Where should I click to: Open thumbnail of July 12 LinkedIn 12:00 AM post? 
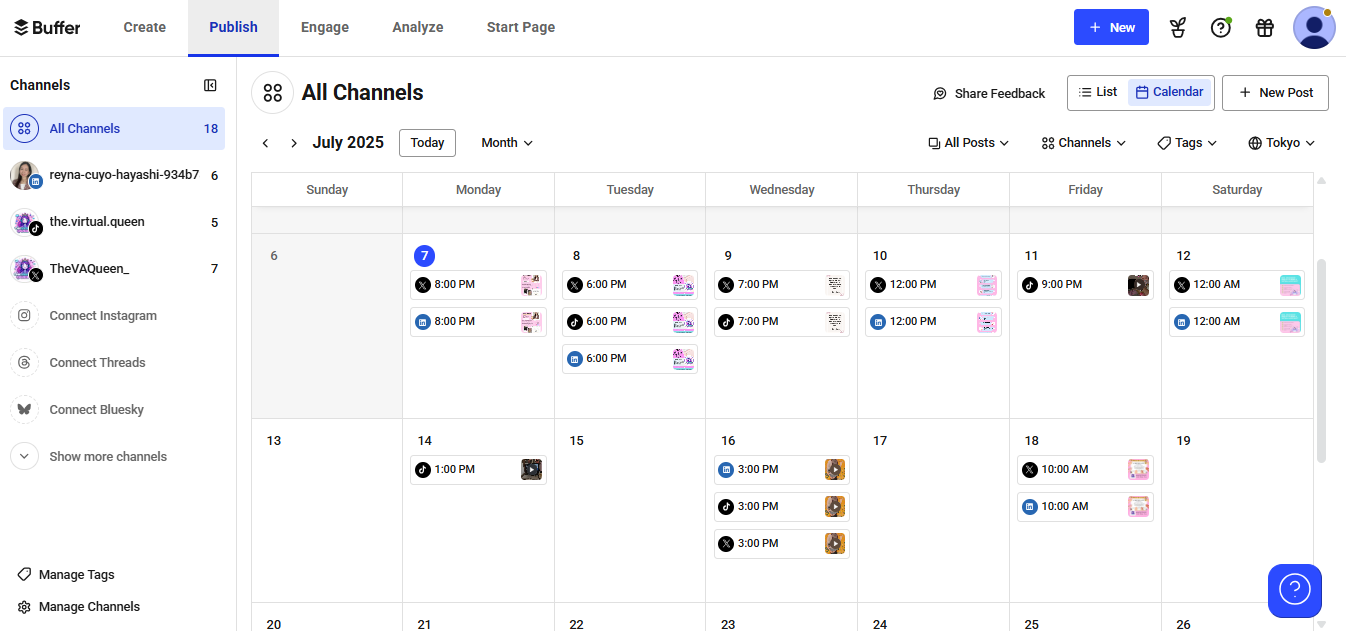[x=1291, y=322]
